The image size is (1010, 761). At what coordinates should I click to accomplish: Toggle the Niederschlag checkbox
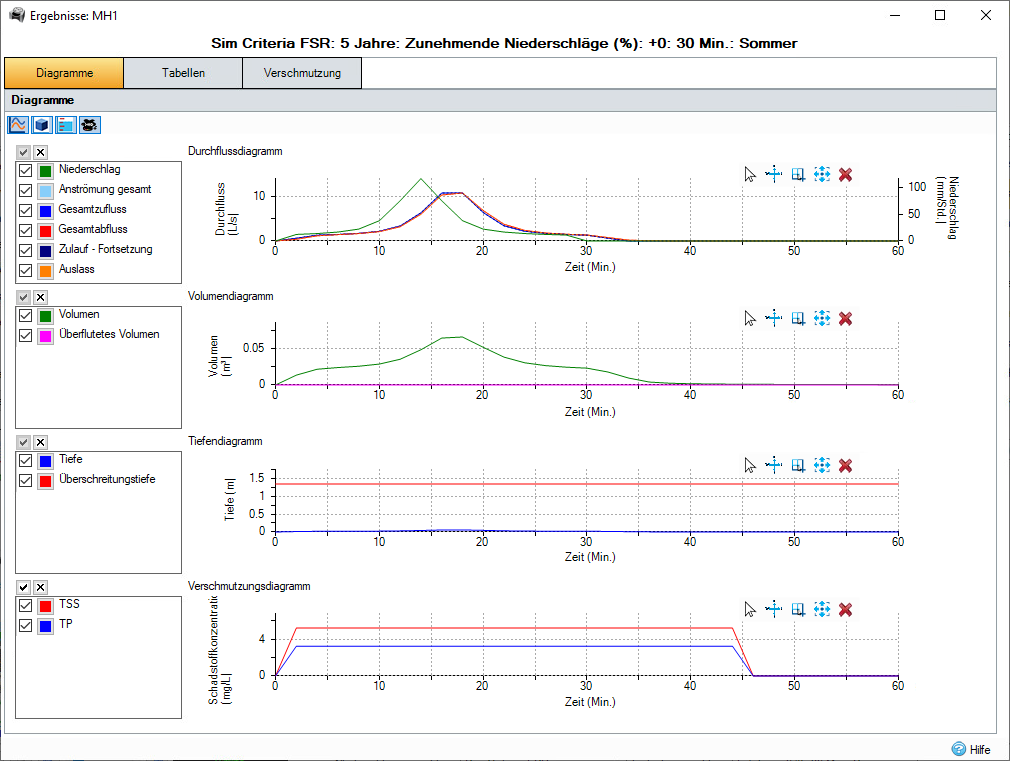[x=25, y=171]
